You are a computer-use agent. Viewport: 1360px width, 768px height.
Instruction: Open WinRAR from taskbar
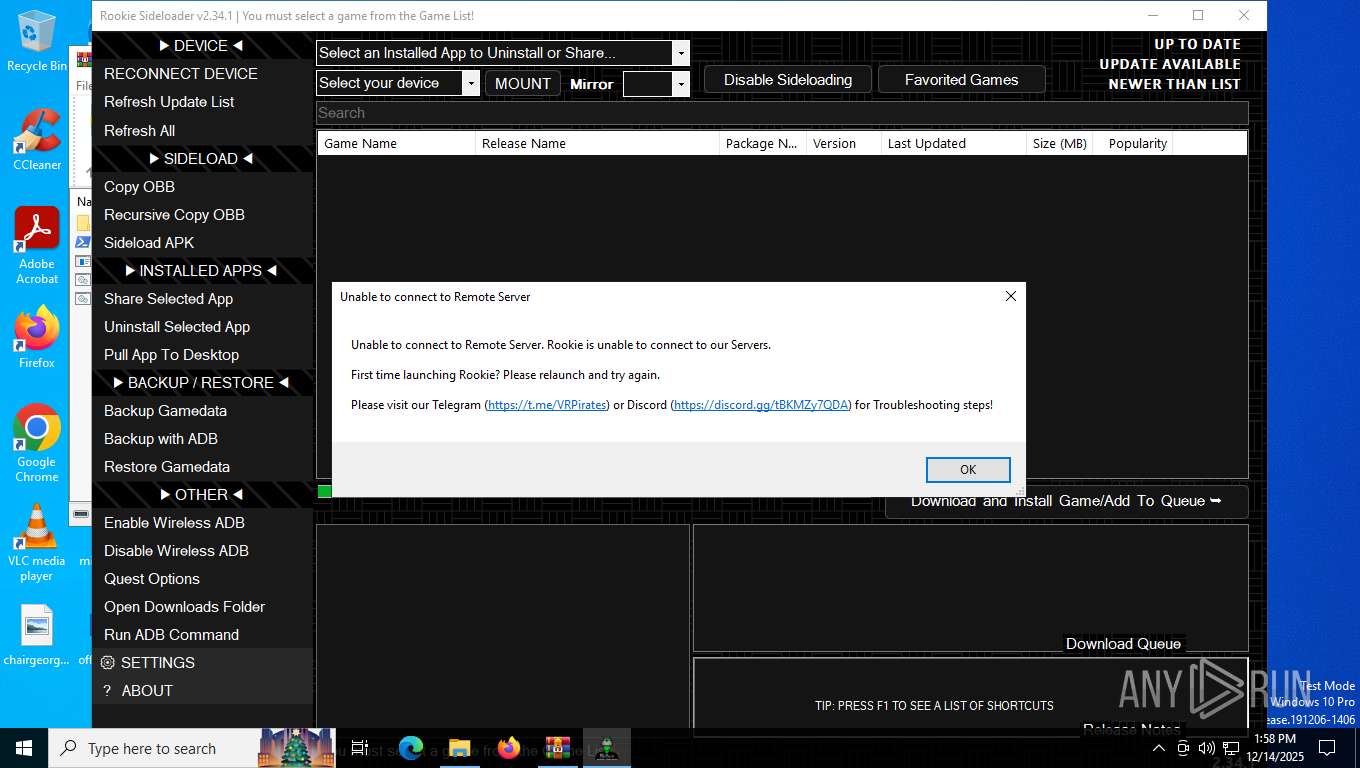click(x=557, y=748)
